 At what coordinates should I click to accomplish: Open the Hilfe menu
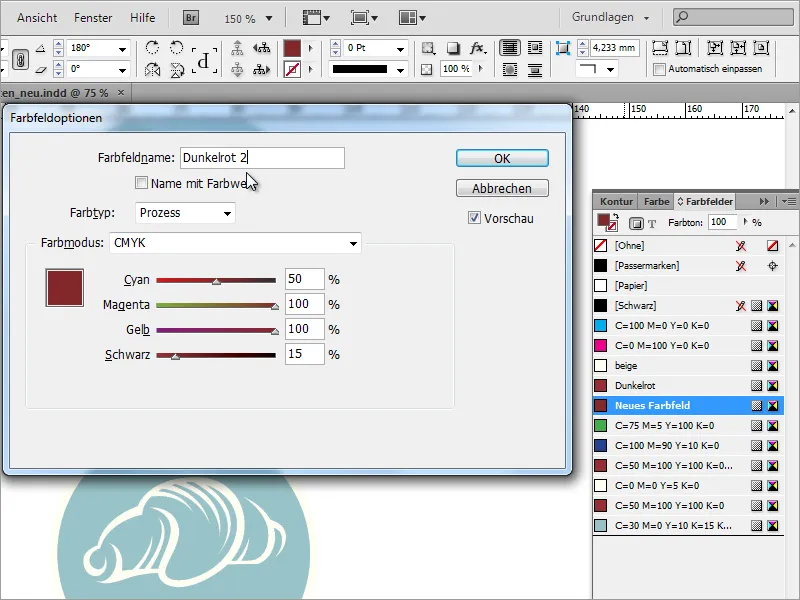[x=142, y=18]
